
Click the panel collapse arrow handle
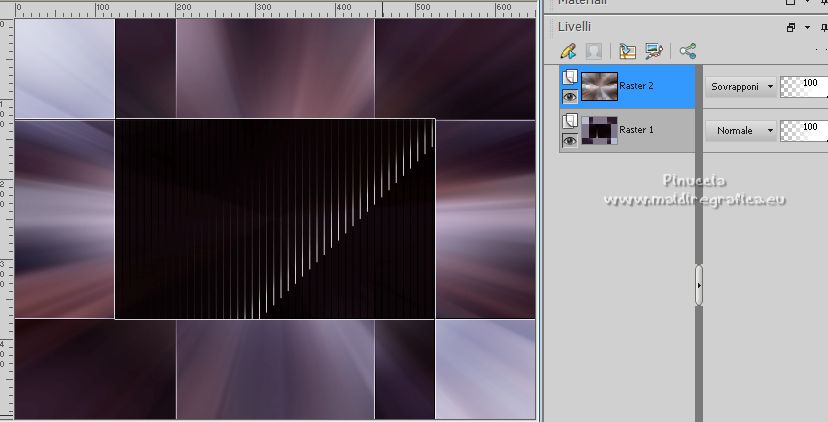(x=699, y=285)
